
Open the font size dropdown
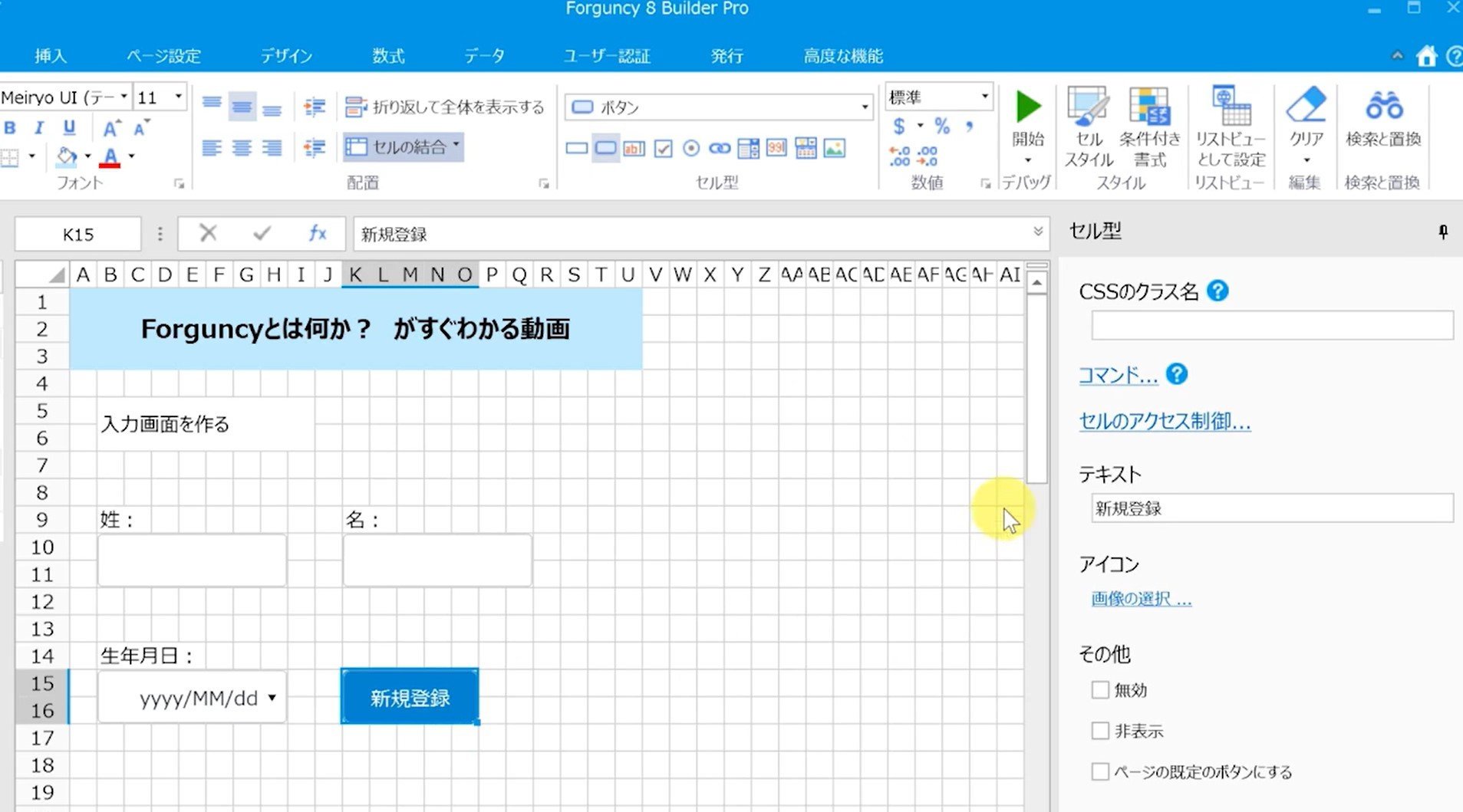[178, 97]
